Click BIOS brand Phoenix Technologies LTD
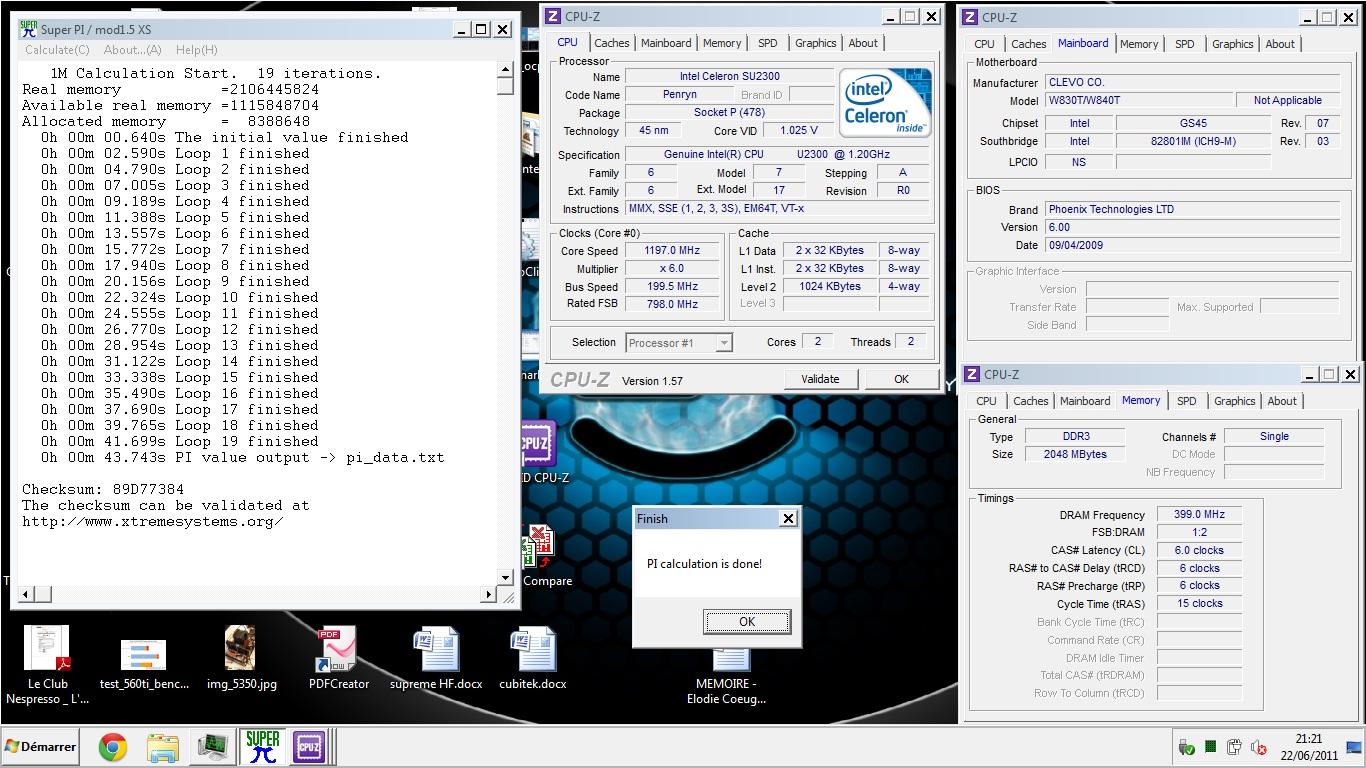Viewport: 1366px width, 768px height. [x=1192, y=209]
